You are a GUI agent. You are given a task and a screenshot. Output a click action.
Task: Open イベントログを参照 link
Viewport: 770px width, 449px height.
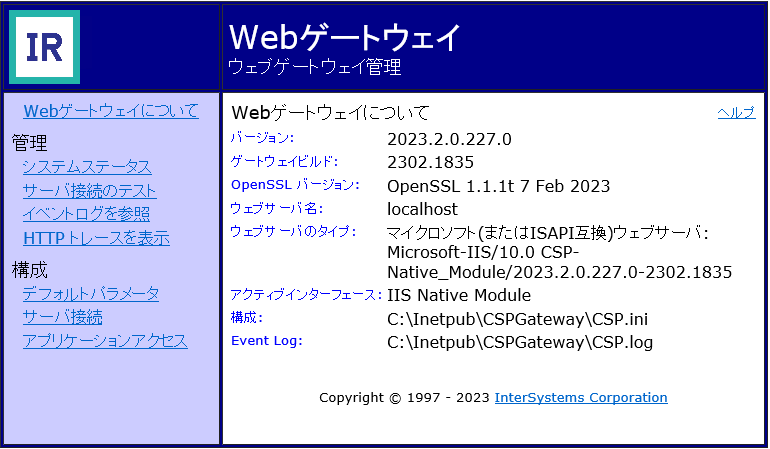(x=86, y=214)
